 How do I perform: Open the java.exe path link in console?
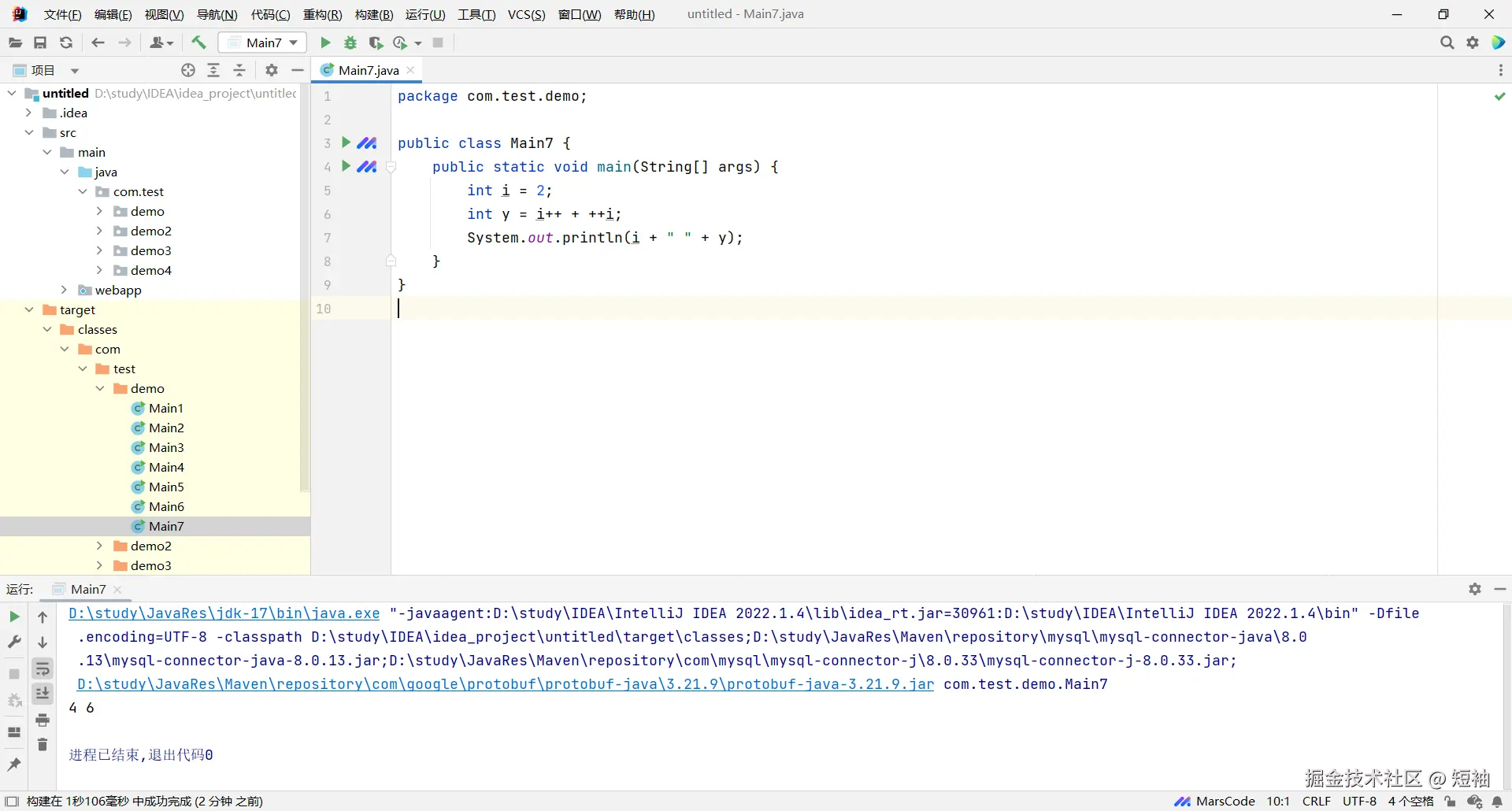coord(224,613)
